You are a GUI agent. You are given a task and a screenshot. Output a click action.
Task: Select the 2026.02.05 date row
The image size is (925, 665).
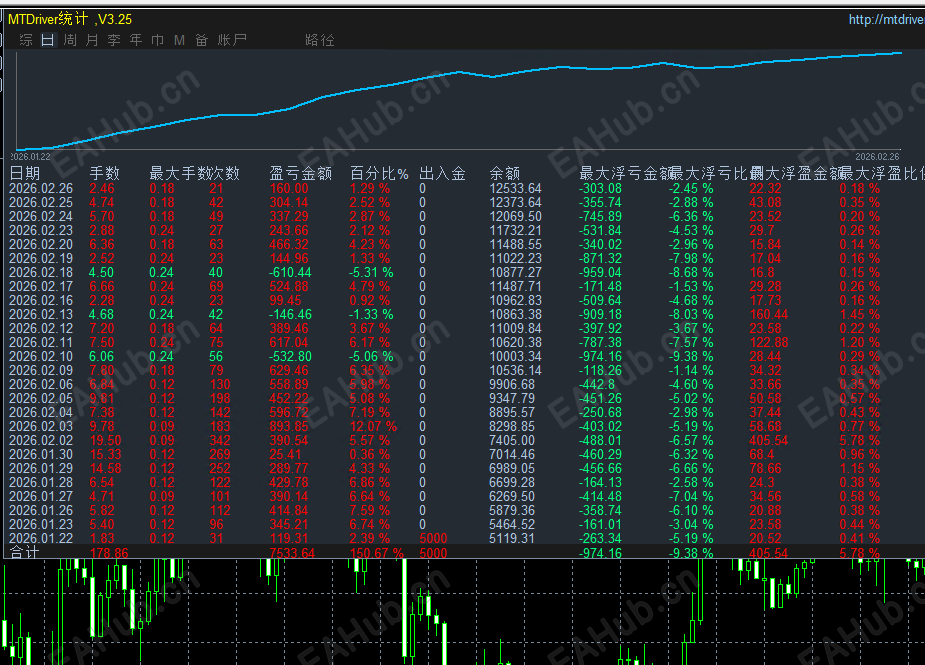click(x=41, y=399)
